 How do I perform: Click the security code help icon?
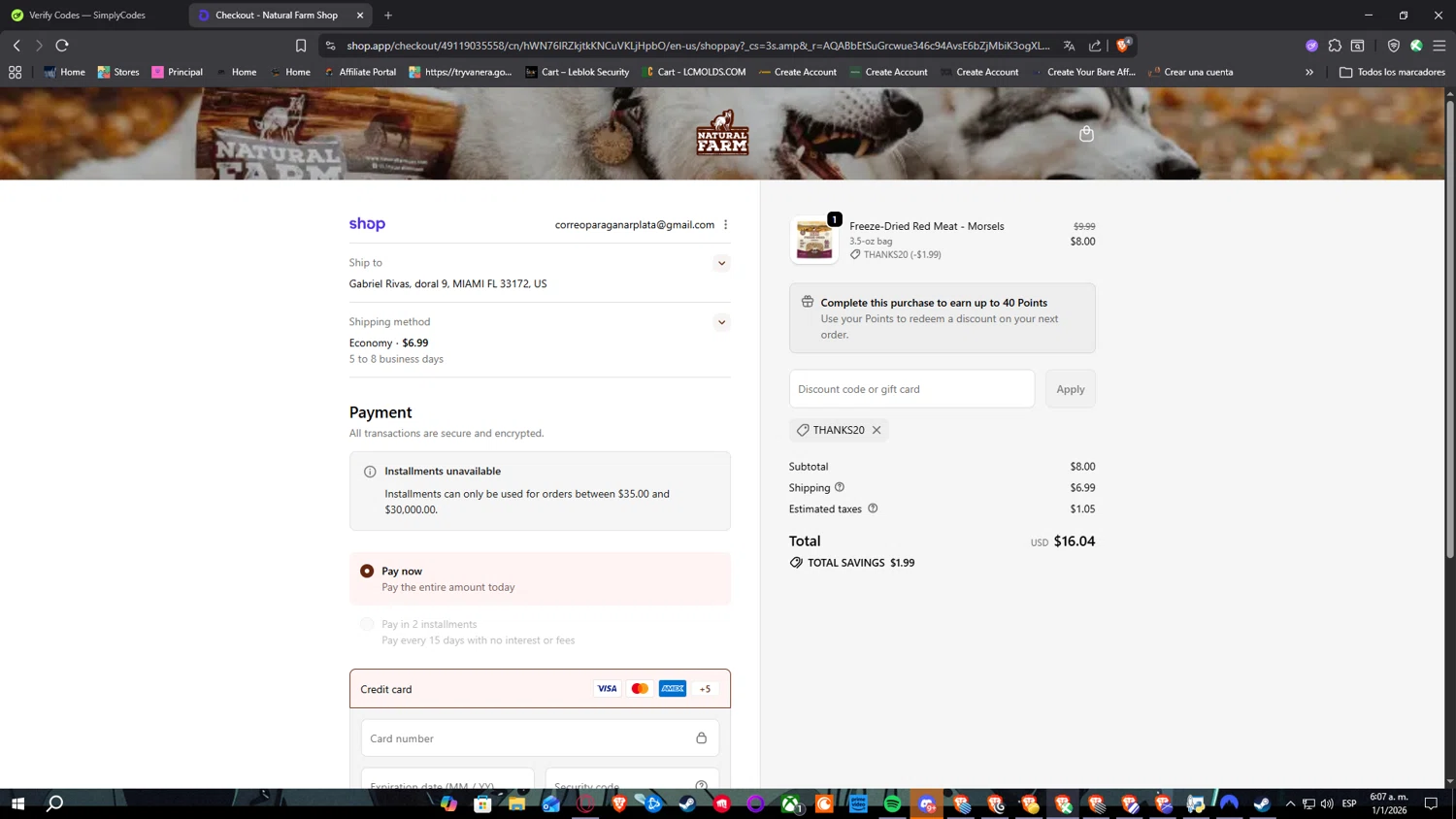pyautogui.click(x=701, y=784)
